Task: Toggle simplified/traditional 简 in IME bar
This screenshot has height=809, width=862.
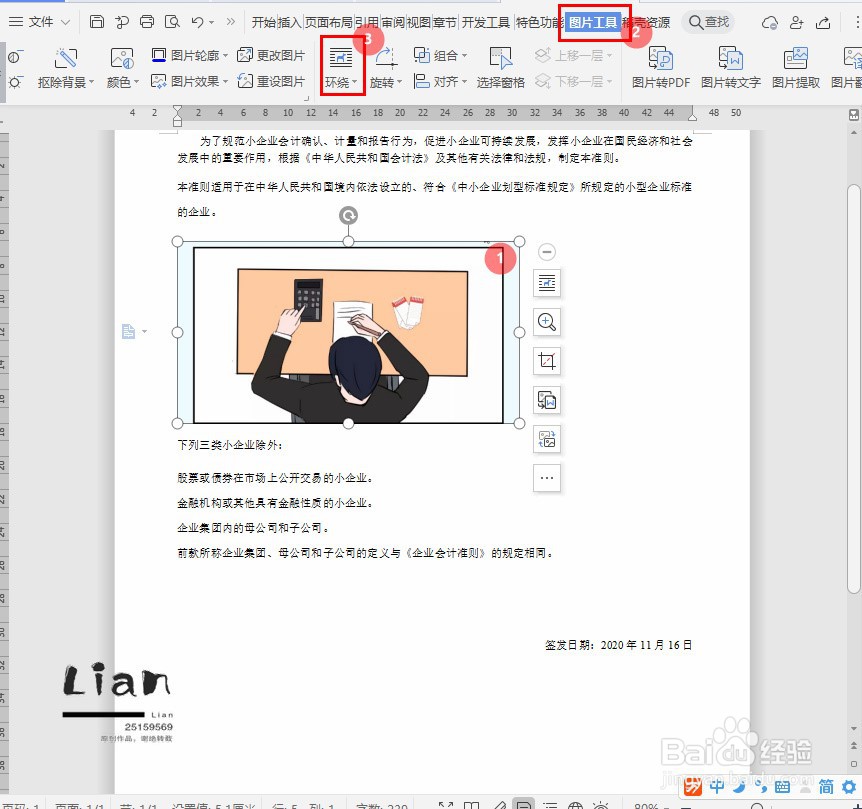Action: (826, 787)
